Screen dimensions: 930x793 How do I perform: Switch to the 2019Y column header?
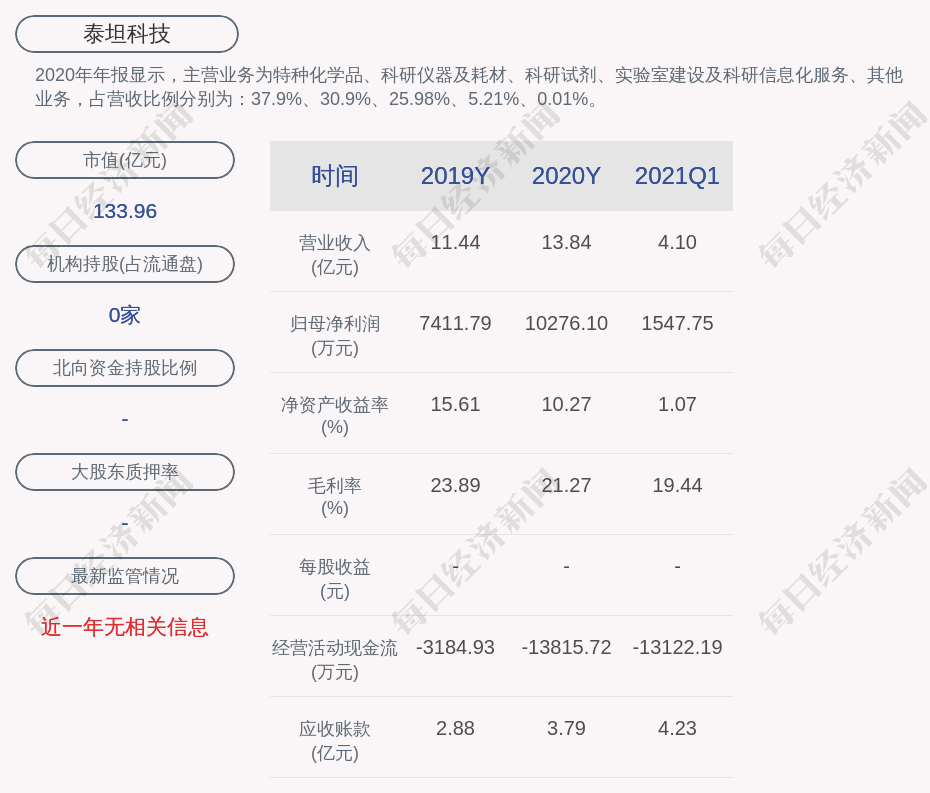pos(455,176)
